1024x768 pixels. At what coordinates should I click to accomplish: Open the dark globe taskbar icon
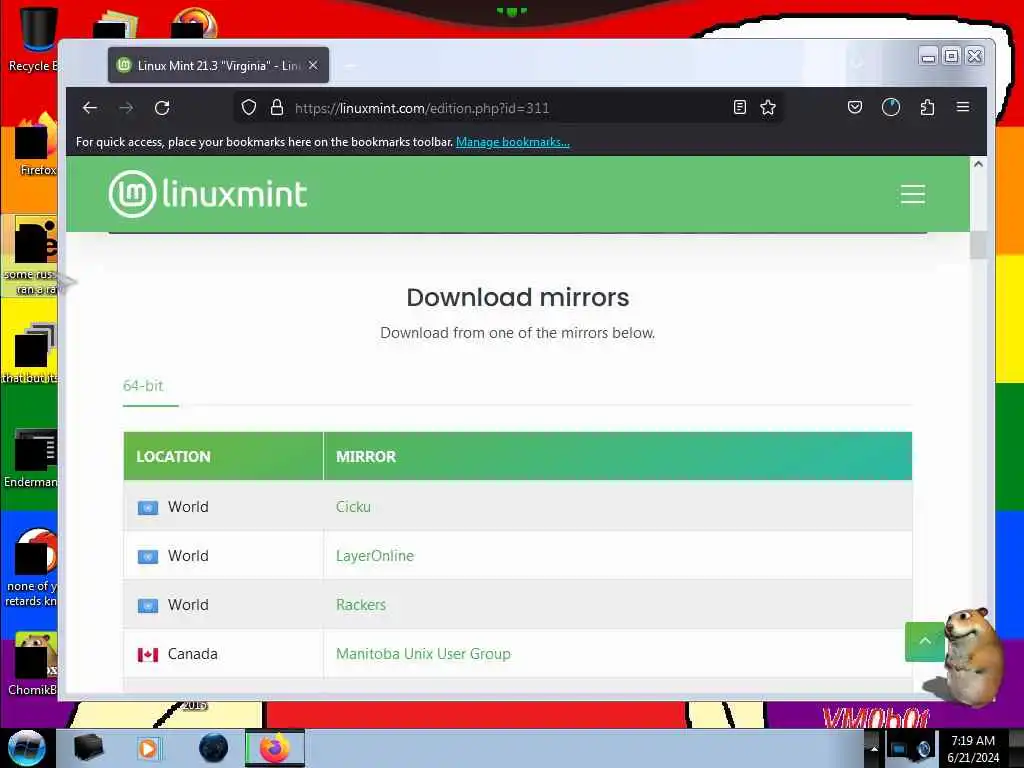coord(214,748)
